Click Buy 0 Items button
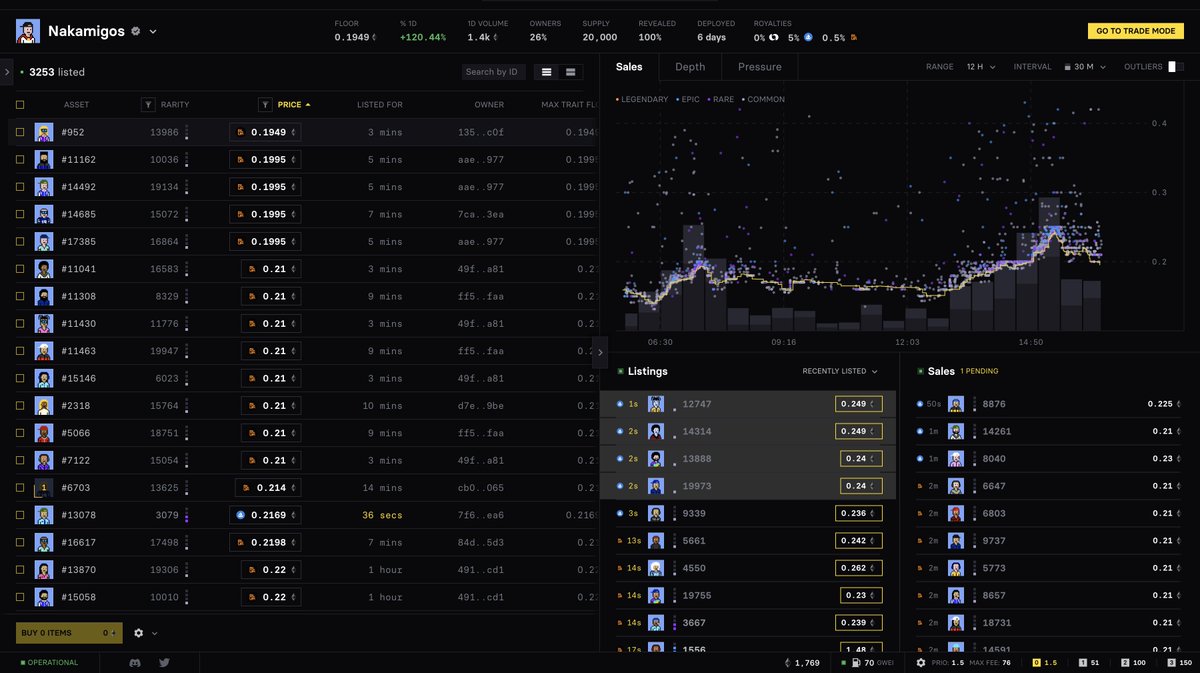1200x673 pixels. [69, 632]
